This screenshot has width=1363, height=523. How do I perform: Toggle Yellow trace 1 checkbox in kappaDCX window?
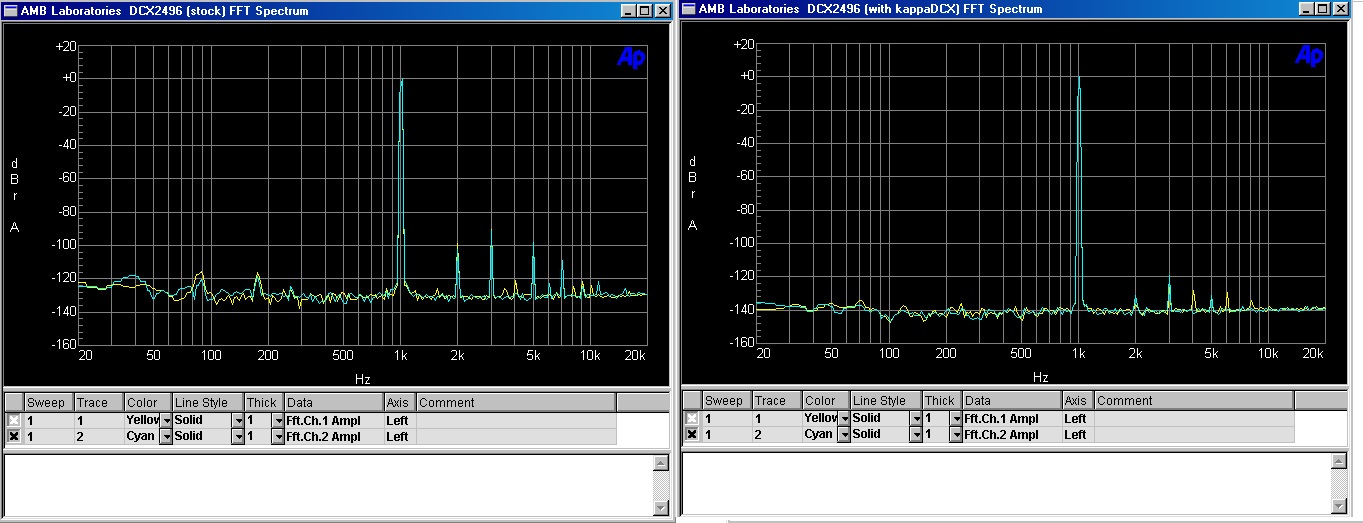click(692, 418)
